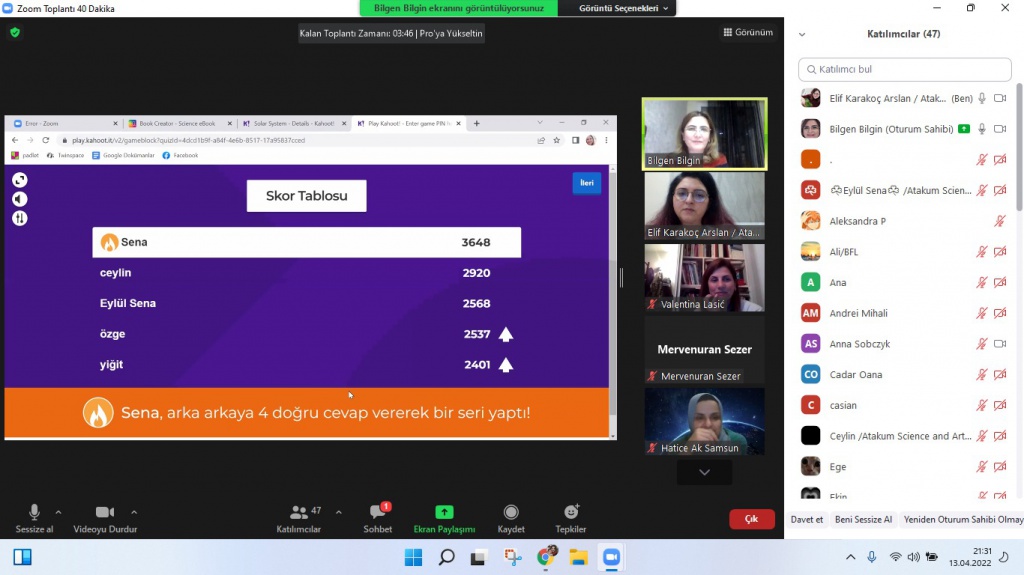Image resolution: width=1024 pixels, height=575 pixels.
Task: Click Davet et button
Action: coord(807,519)
